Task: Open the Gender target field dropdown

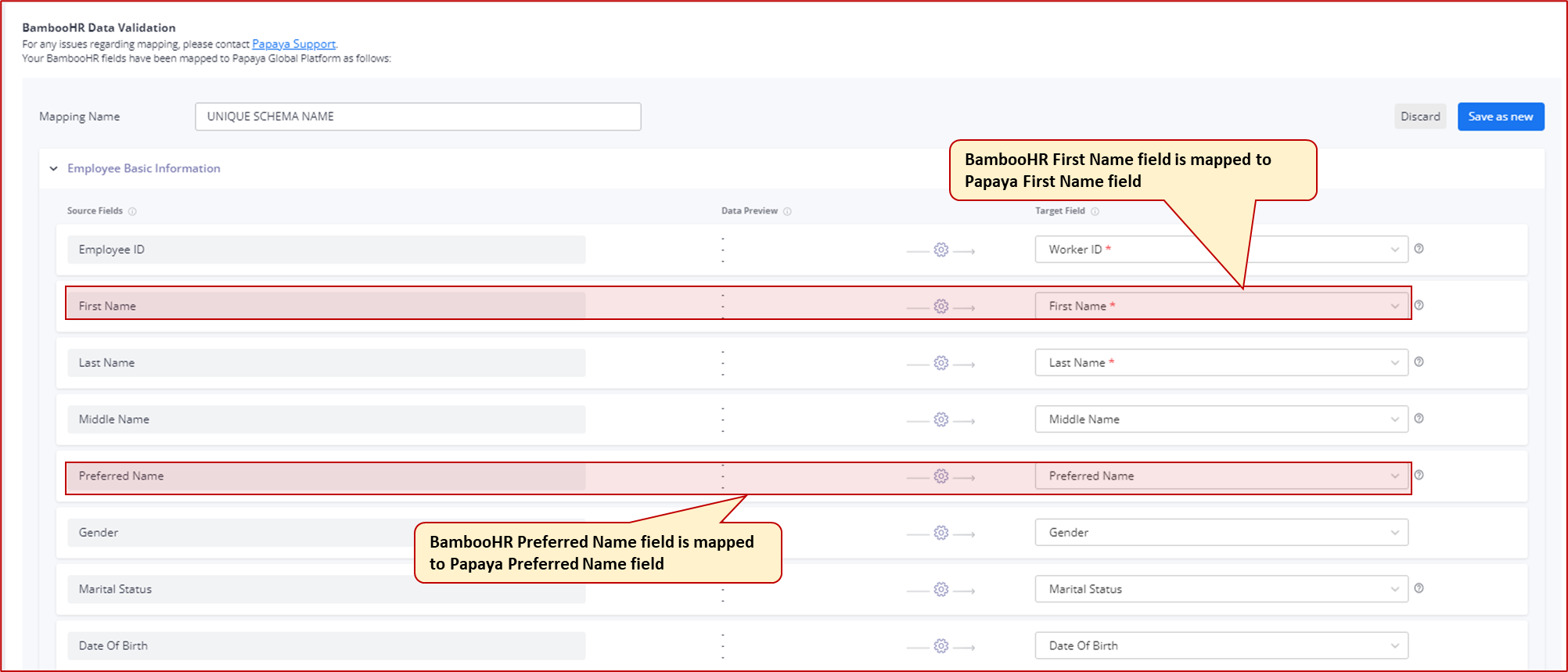Action: [x=1221, y=533]
